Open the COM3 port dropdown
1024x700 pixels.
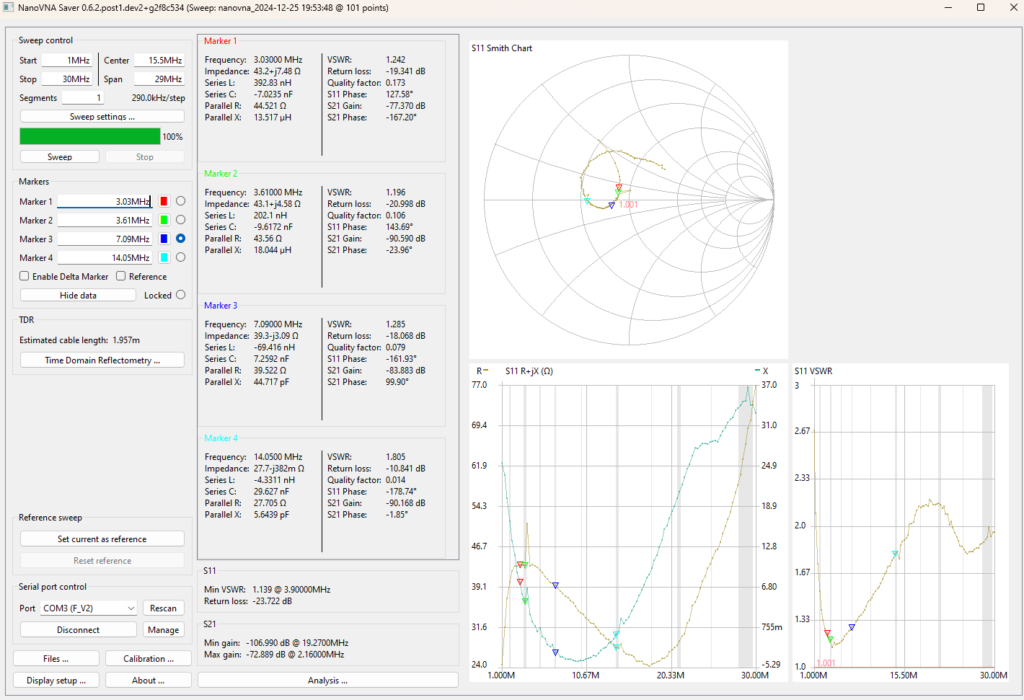(x=88, y=608)
